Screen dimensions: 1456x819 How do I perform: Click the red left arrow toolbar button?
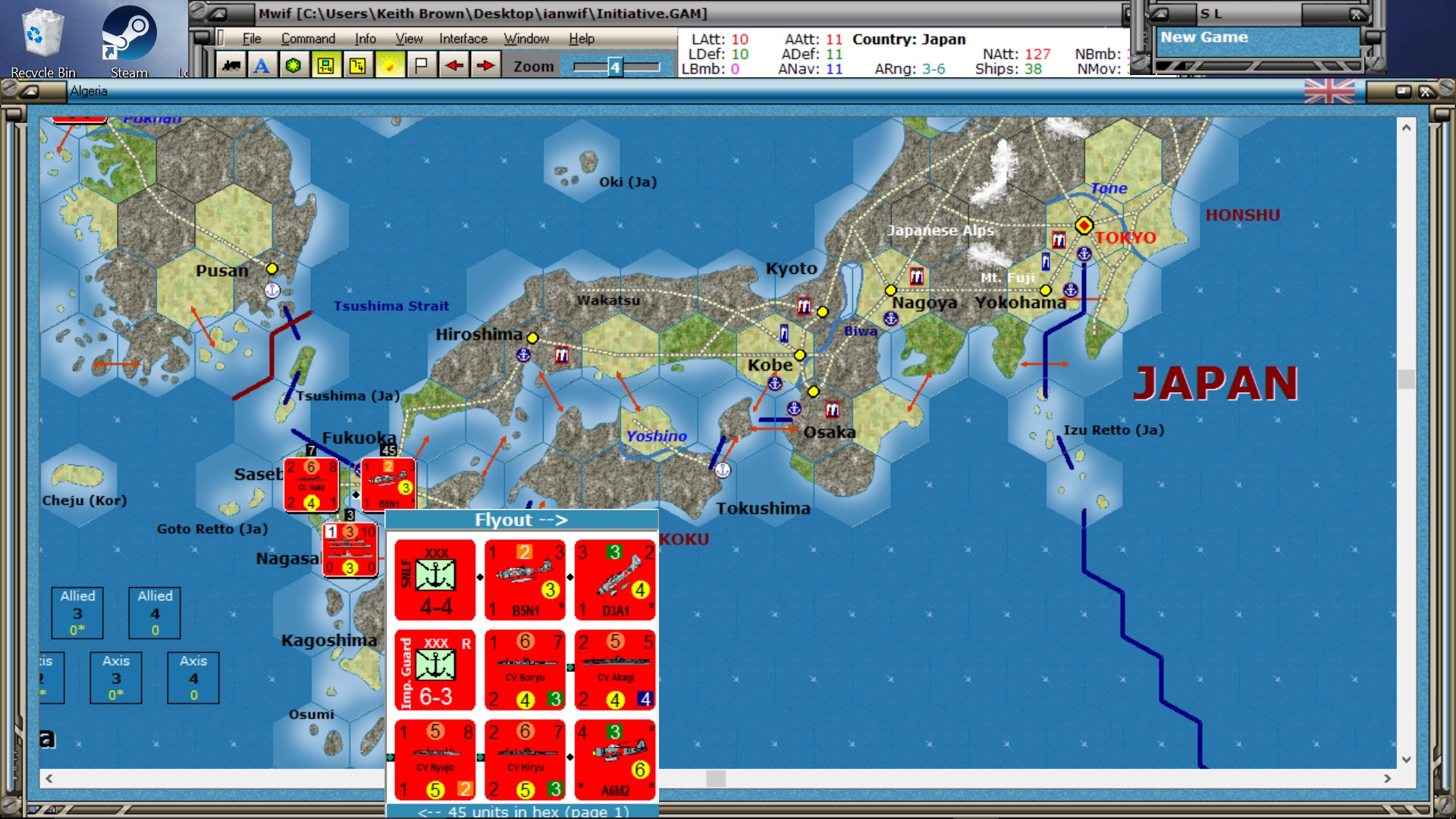(453, 66)
